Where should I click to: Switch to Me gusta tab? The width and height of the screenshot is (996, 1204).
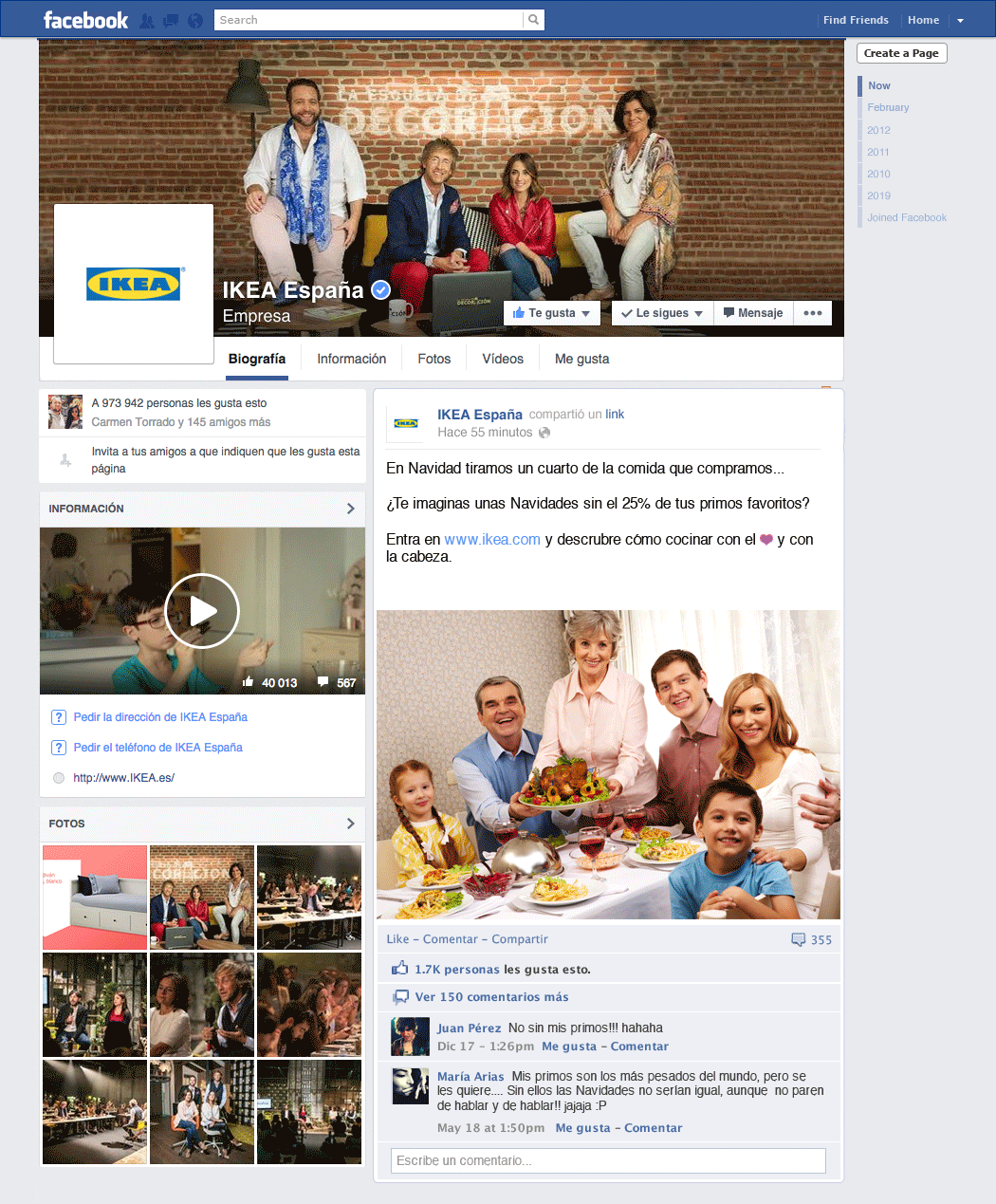point(582,359)
